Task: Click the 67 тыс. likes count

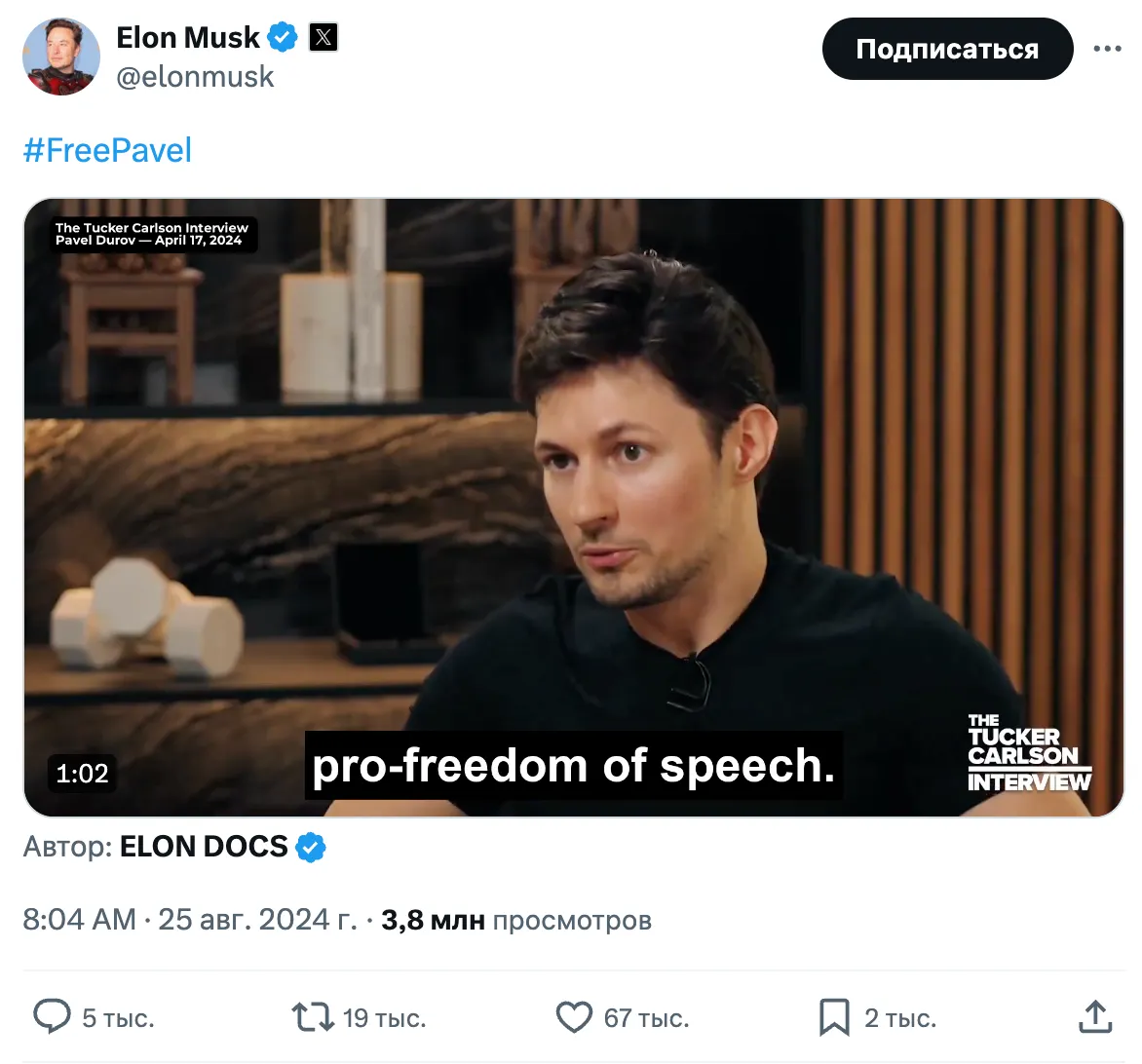Action: coord(647,1018)
